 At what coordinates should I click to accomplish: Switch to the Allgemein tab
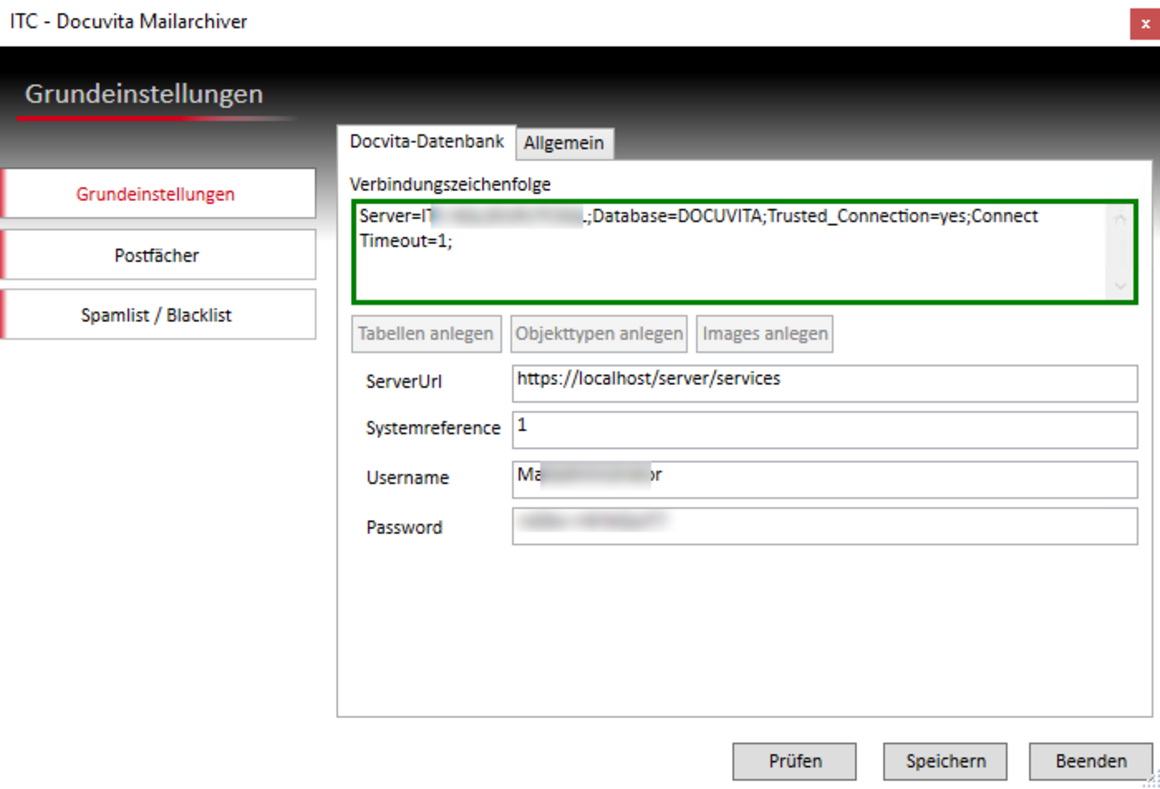pyautogui.click(x=564, y=143)
